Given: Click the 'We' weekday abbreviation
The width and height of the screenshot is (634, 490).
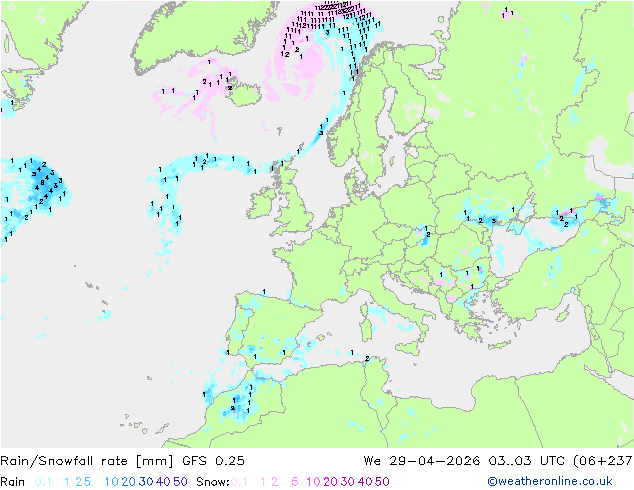Looking at the screenshot, I should (372, 461).
